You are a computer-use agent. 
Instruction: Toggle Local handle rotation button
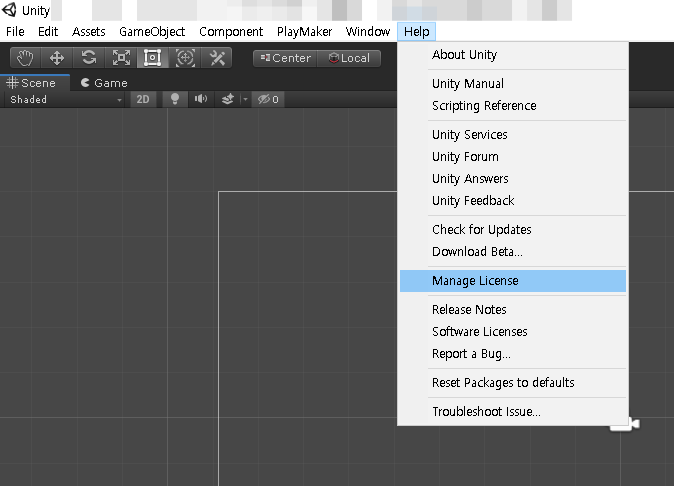click(x=349, y=58)
